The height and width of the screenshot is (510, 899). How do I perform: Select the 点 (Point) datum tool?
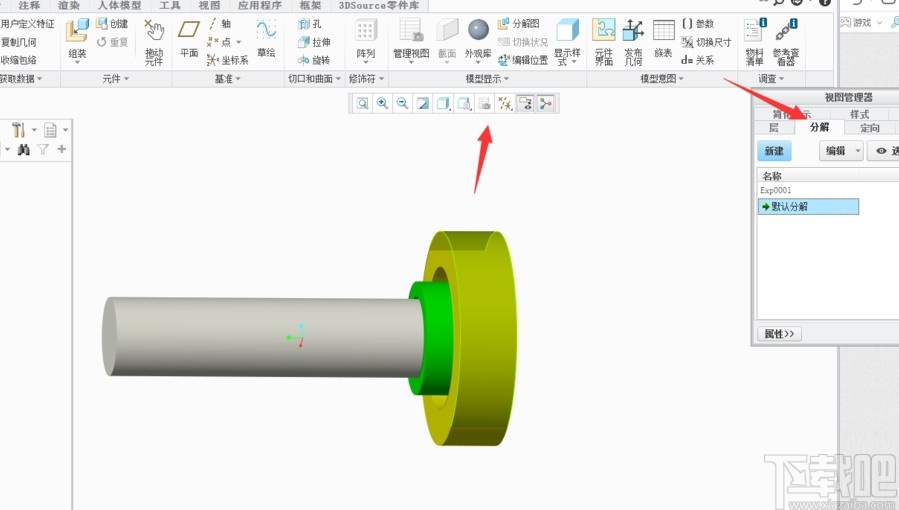click(221, 42)
